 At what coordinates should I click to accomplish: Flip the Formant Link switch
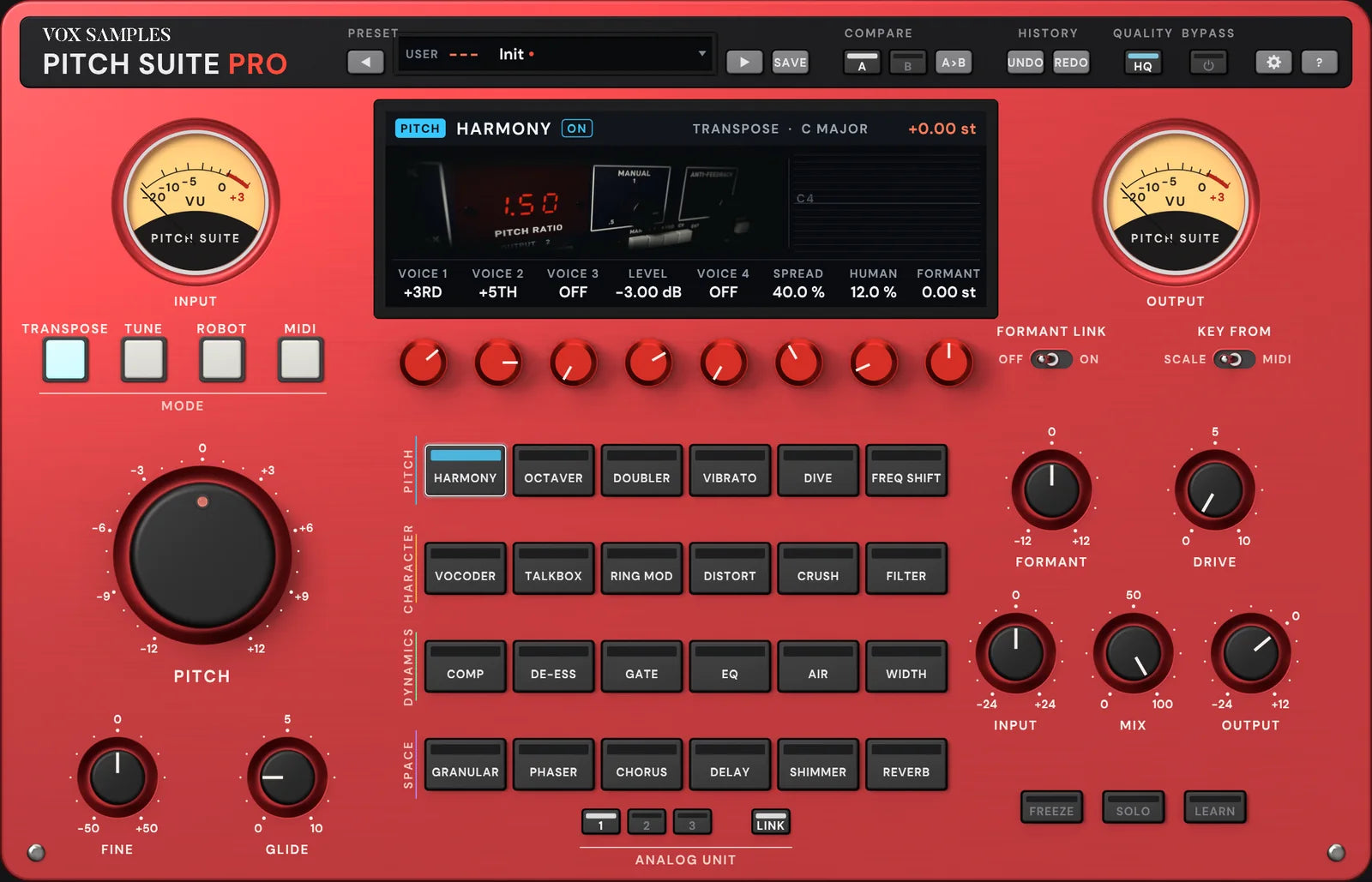1050,359
